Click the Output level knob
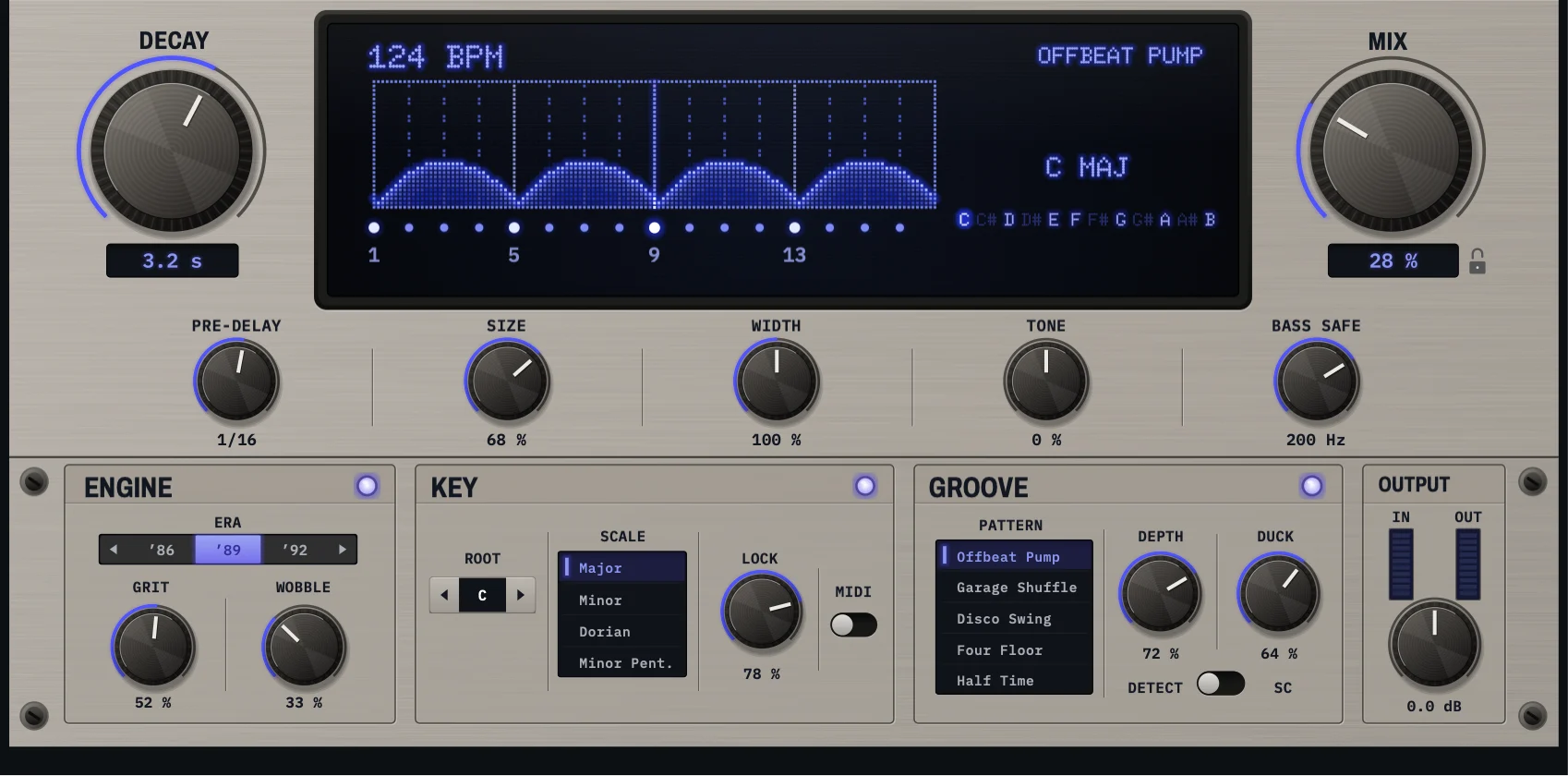The height and width of the screenshot is (776, 1568). pos(1435,644)
